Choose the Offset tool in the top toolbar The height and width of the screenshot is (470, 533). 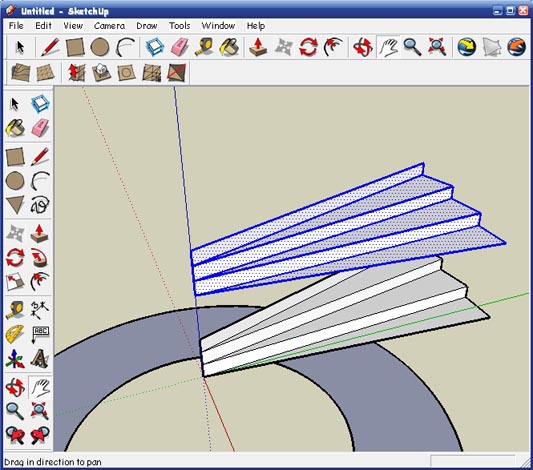pyautogui.click(x=333, y=47)
